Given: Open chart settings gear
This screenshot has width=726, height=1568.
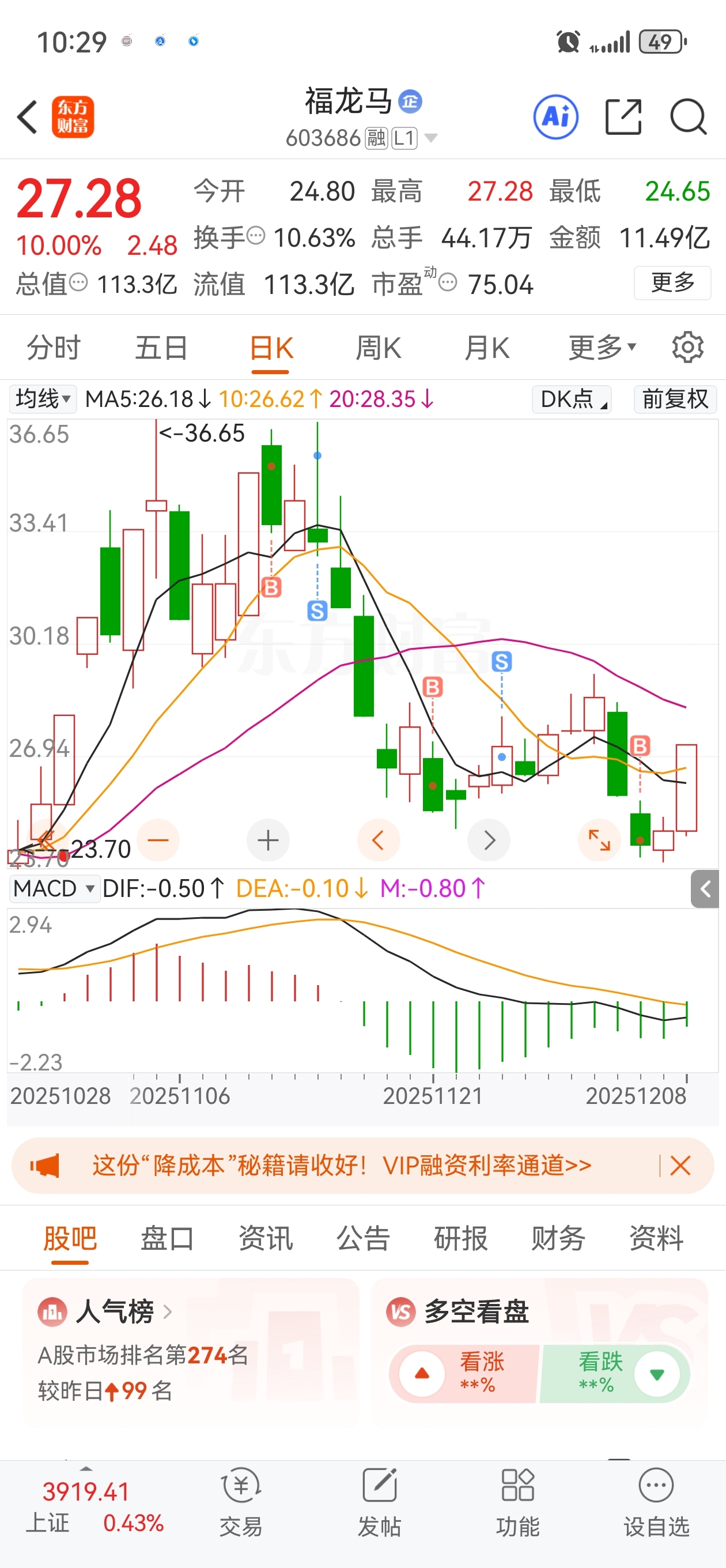Looking at the screenshot, I should pos(687,348).
